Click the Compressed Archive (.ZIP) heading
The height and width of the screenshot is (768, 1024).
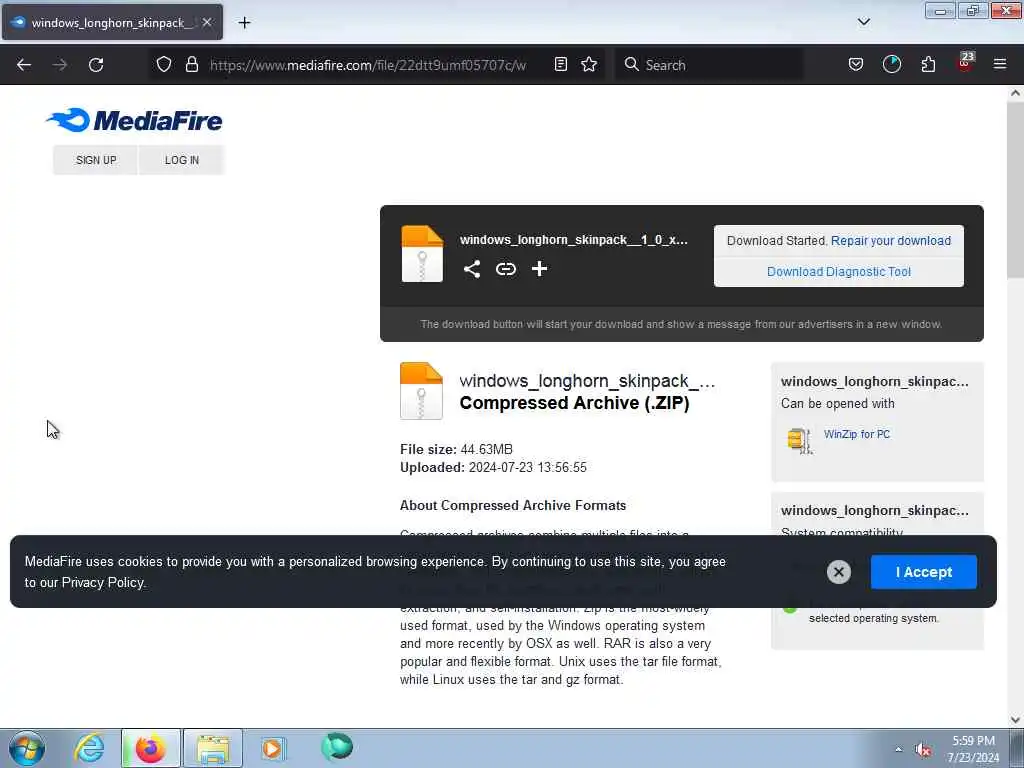pos(574,403)
